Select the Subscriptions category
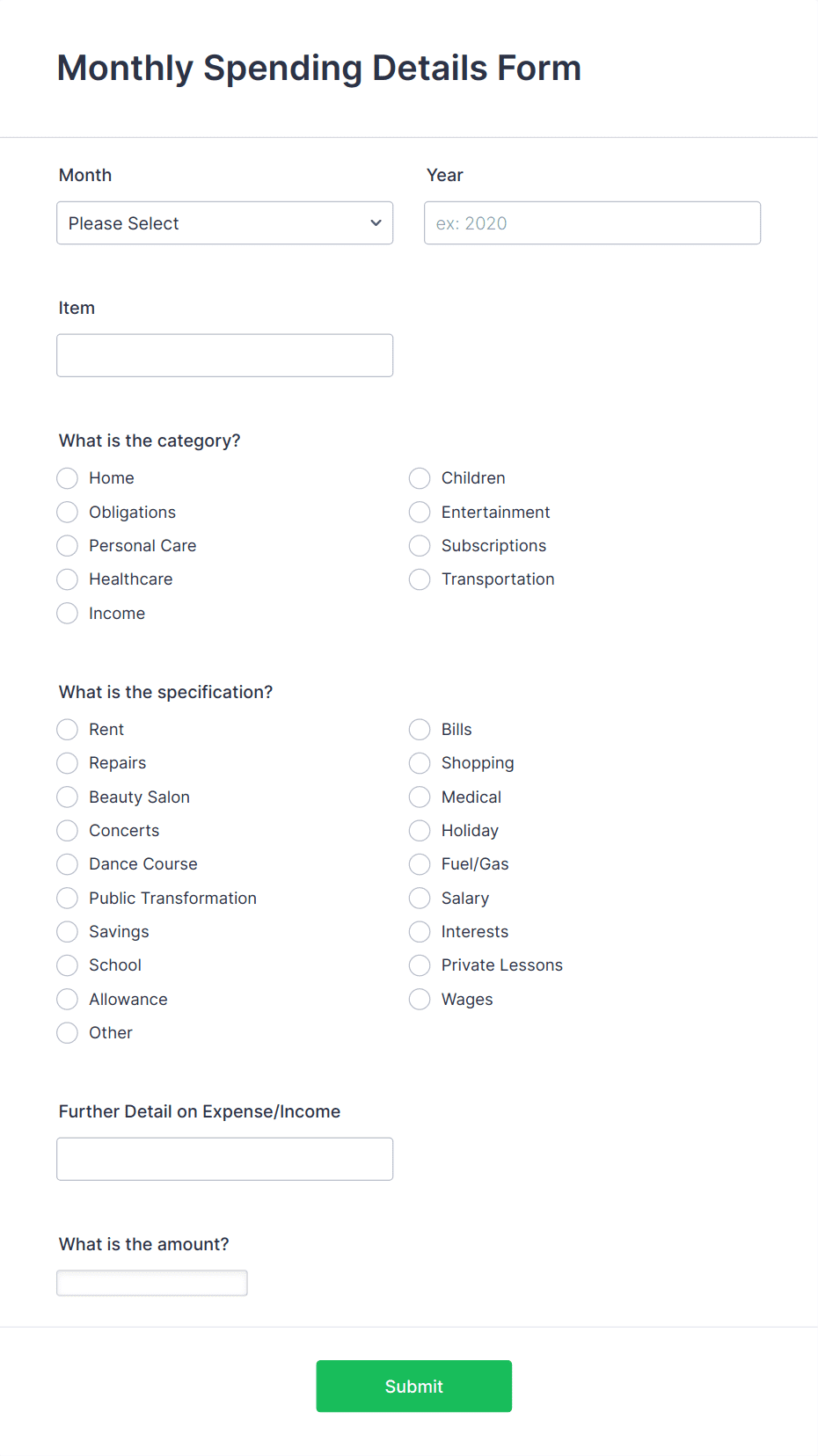This screenshot has width=818, height=1456. (420, 545)
